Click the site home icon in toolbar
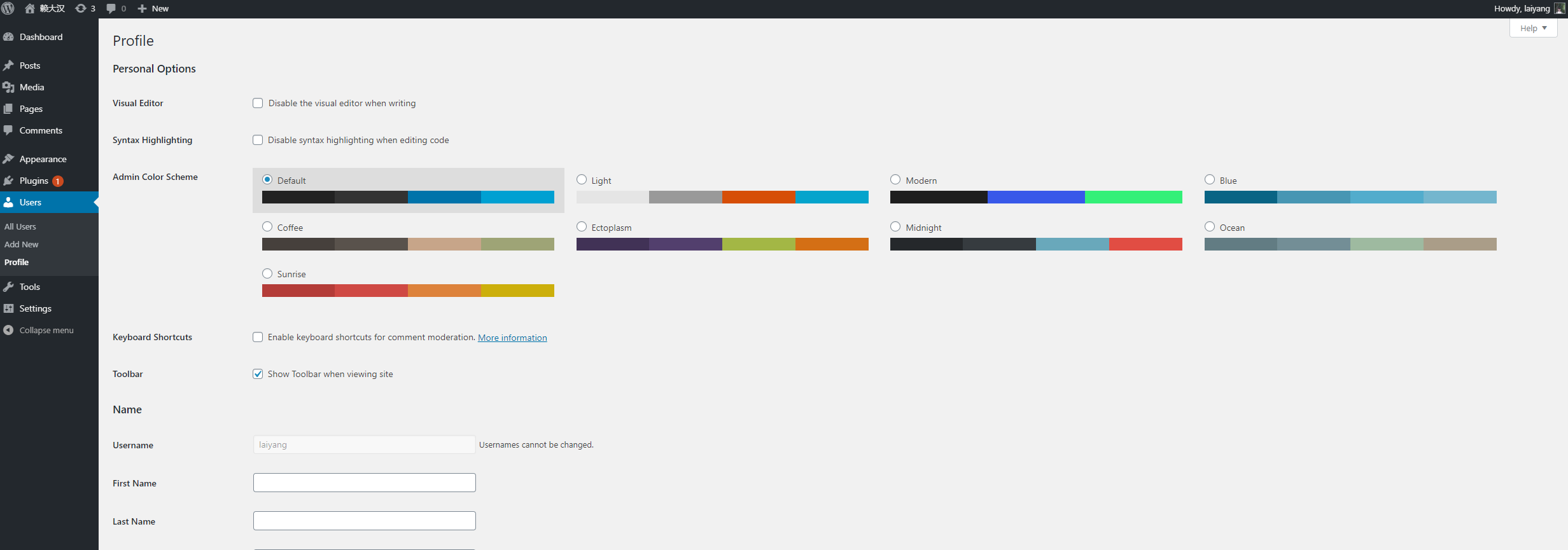This screenshot has height=550, width=1568. point(29,8)
